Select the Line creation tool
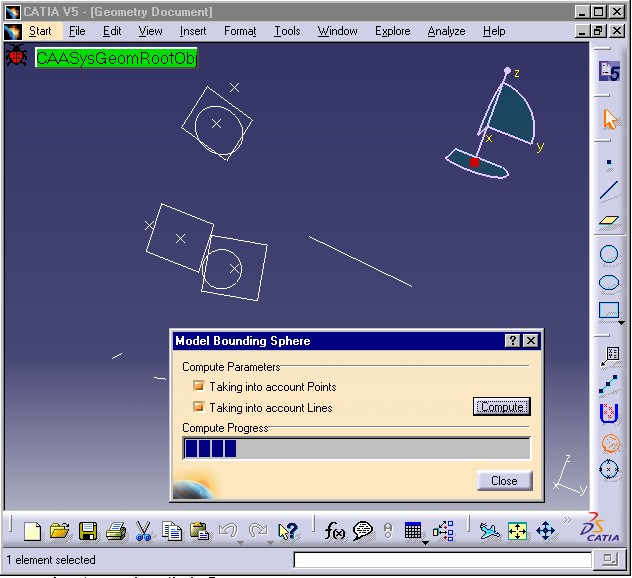 click(x=609, y=191)
